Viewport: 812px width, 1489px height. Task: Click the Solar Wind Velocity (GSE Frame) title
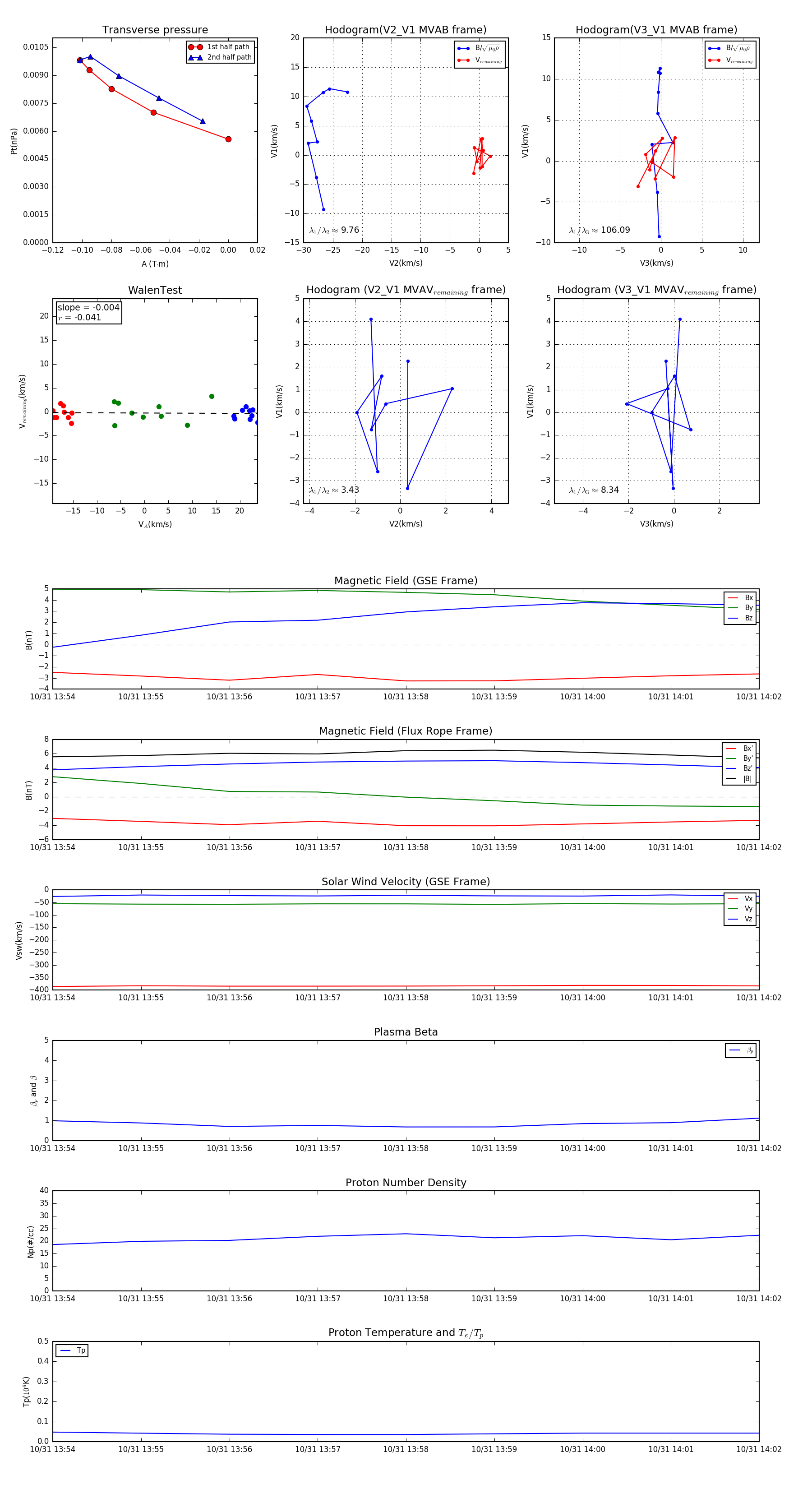click(406, 882)
